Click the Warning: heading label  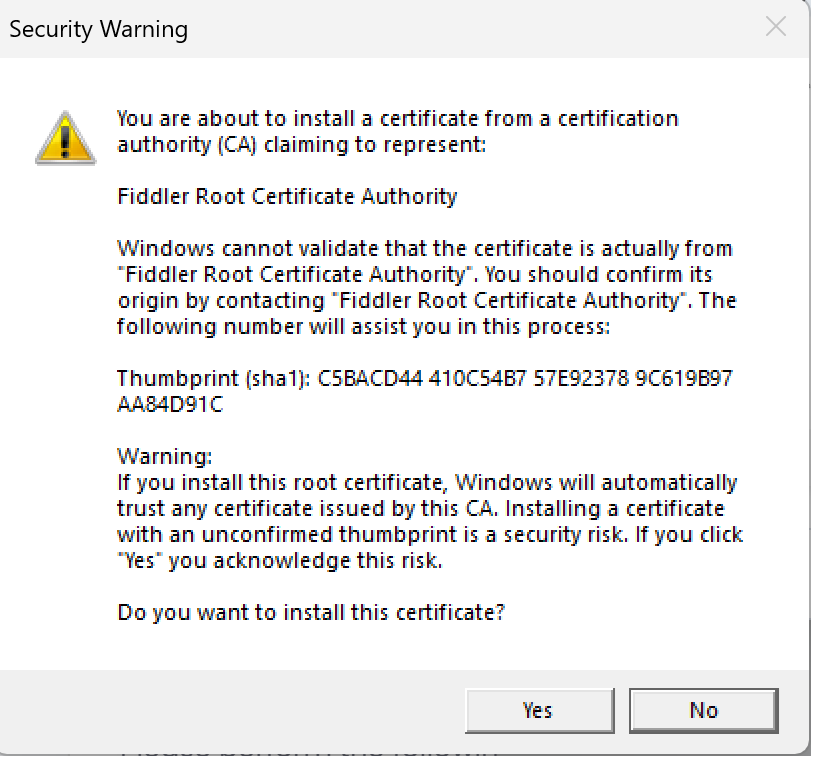165,457
